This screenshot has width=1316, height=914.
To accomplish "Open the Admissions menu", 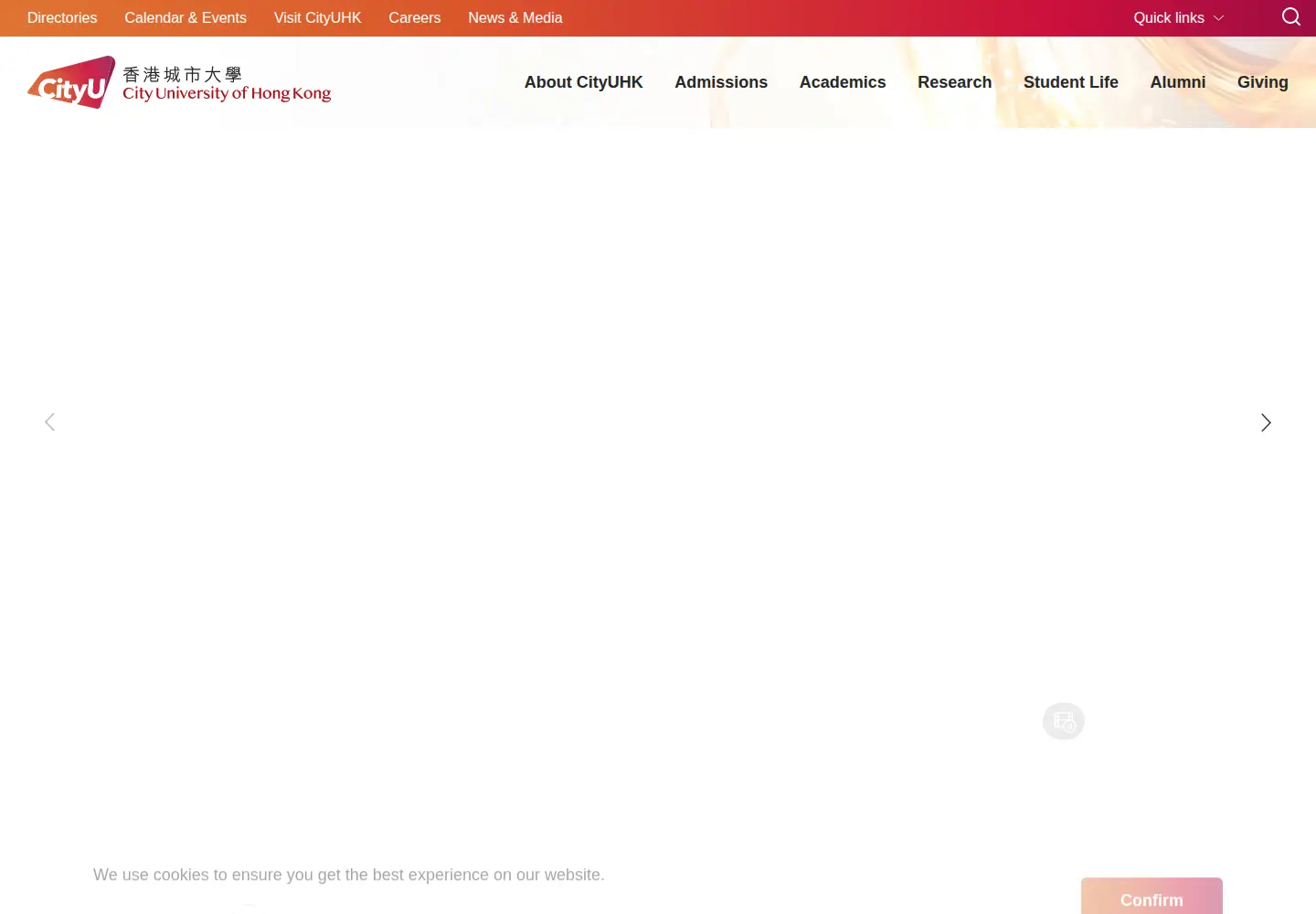I will click(x=721, y=82).
